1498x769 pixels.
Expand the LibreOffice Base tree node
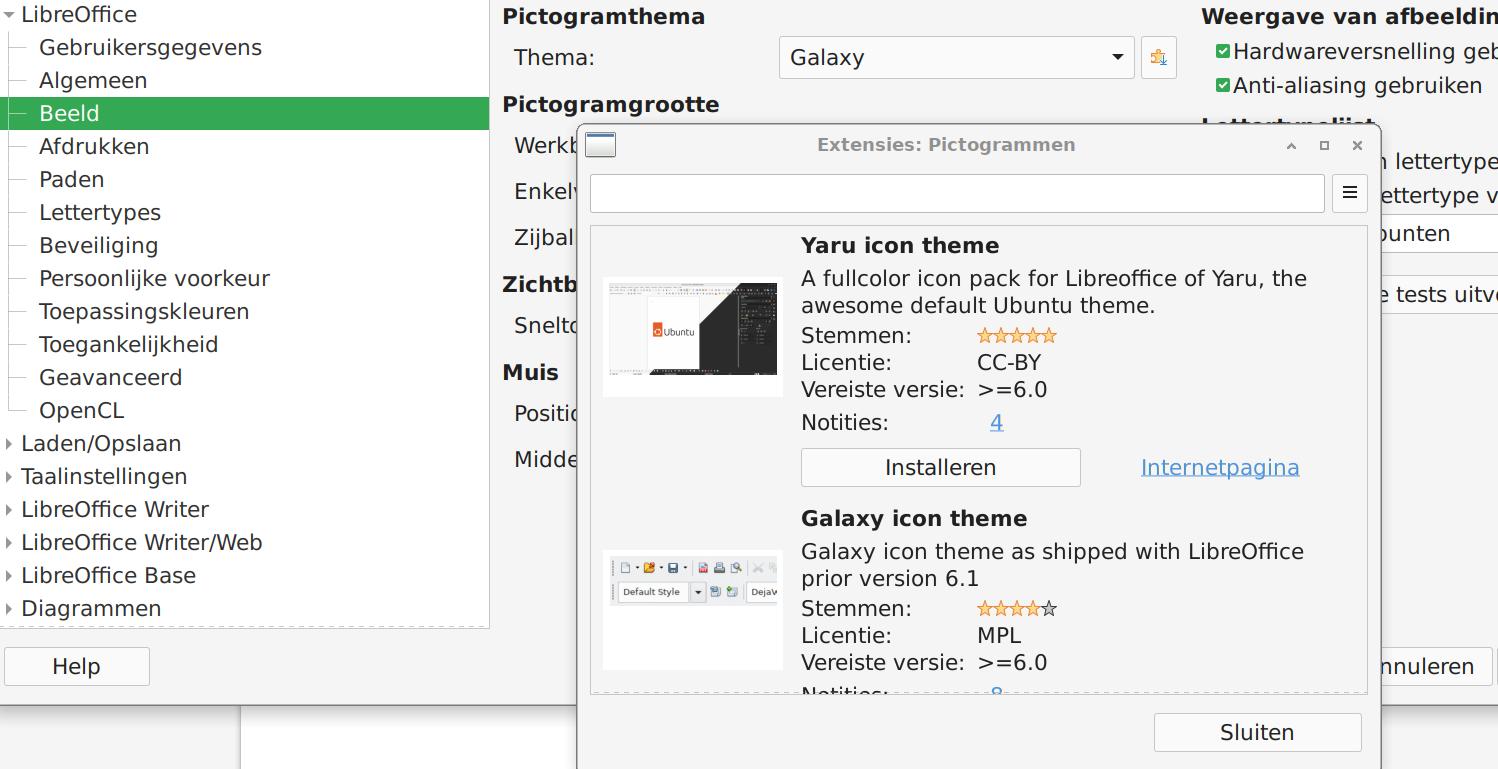pyautogui.click(x=9, y=575)
